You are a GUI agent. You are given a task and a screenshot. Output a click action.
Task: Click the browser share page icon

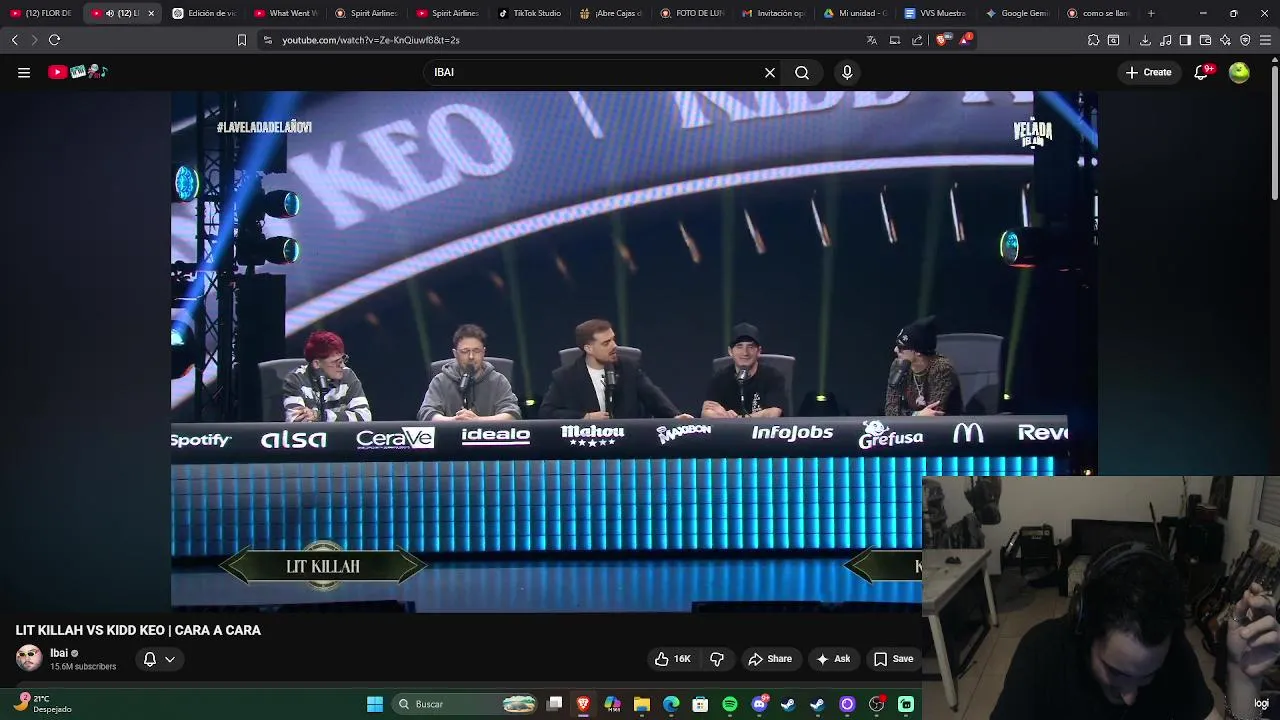point(917,40)
